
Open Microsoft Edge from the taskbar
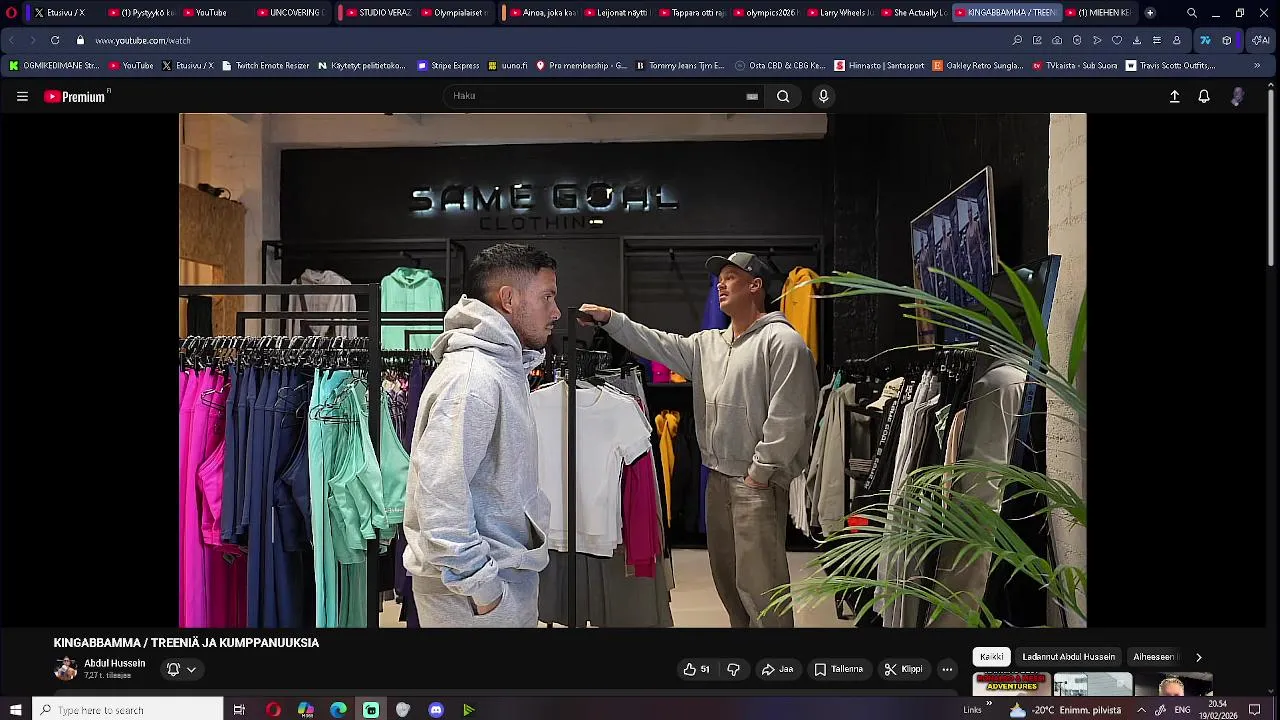[338, 710]
